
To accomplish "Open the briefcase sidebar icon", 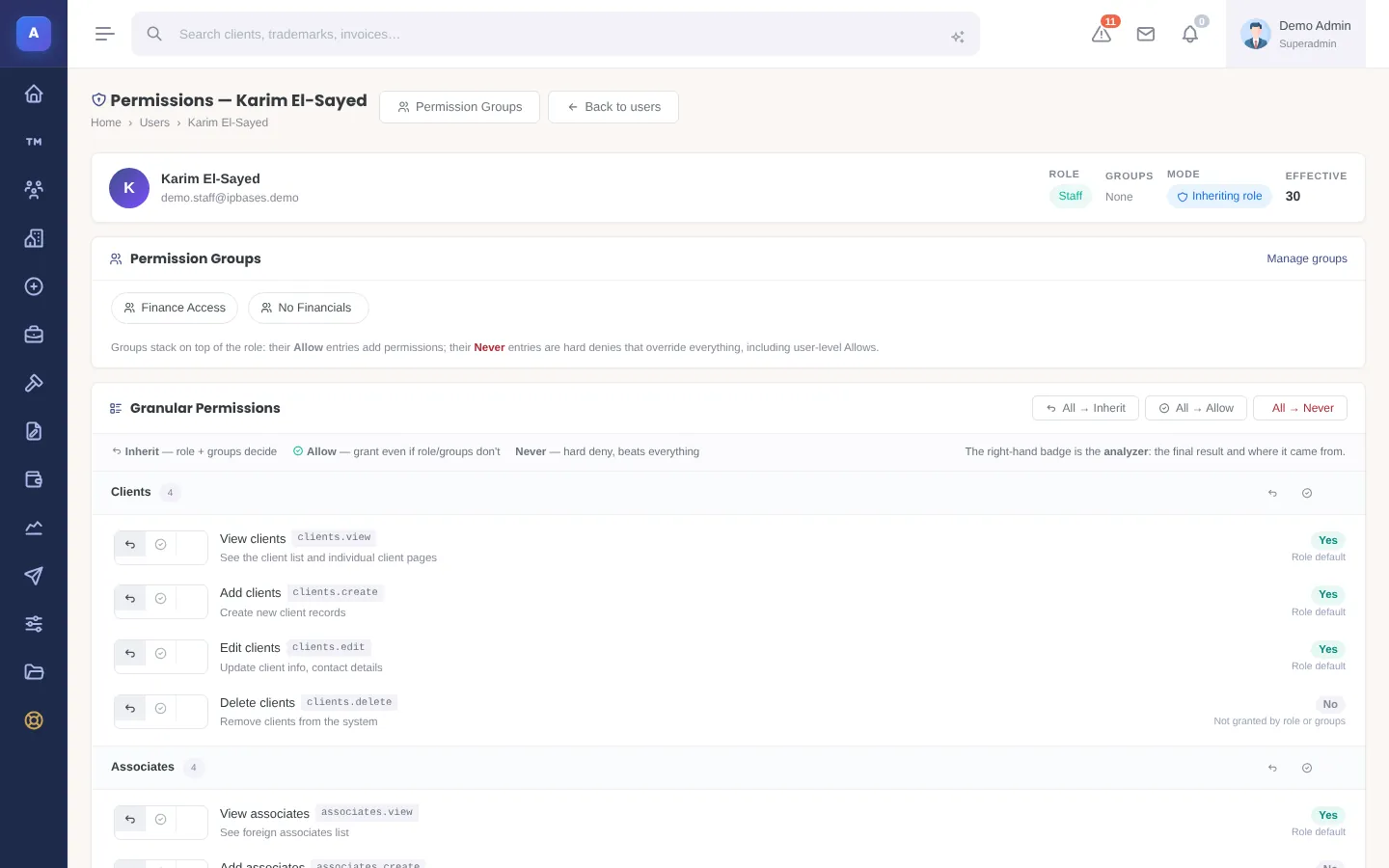I will pos(34,335).
